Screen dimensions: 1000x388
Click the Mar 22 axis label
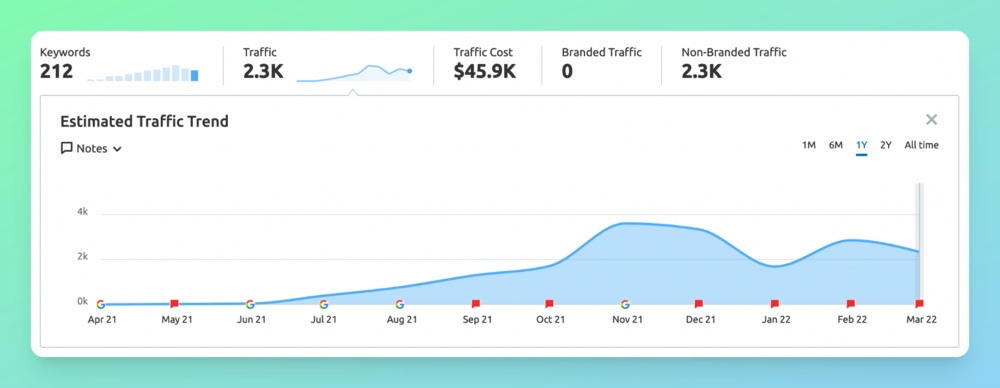coord(922,320)
